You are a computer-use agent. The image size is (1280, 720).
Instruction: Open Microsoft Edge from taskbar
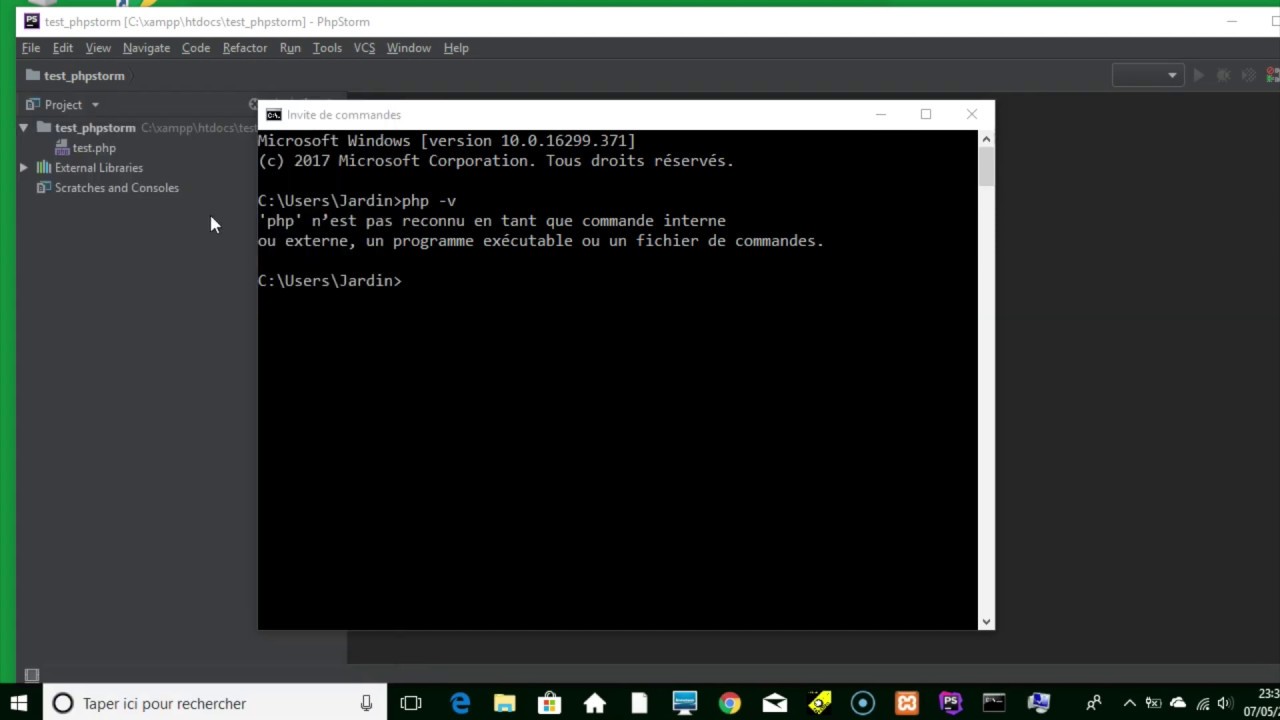coord(460,703)
